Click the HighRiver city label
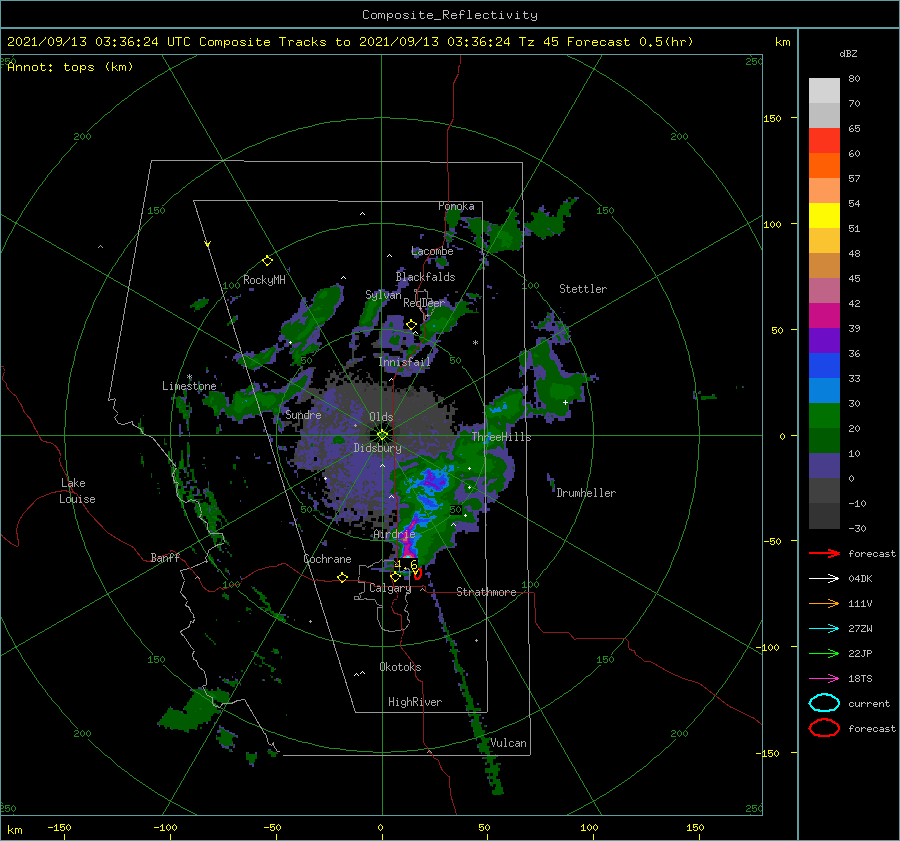The width and height of the screenshot is (900, 841). click(x=415, y=702)
